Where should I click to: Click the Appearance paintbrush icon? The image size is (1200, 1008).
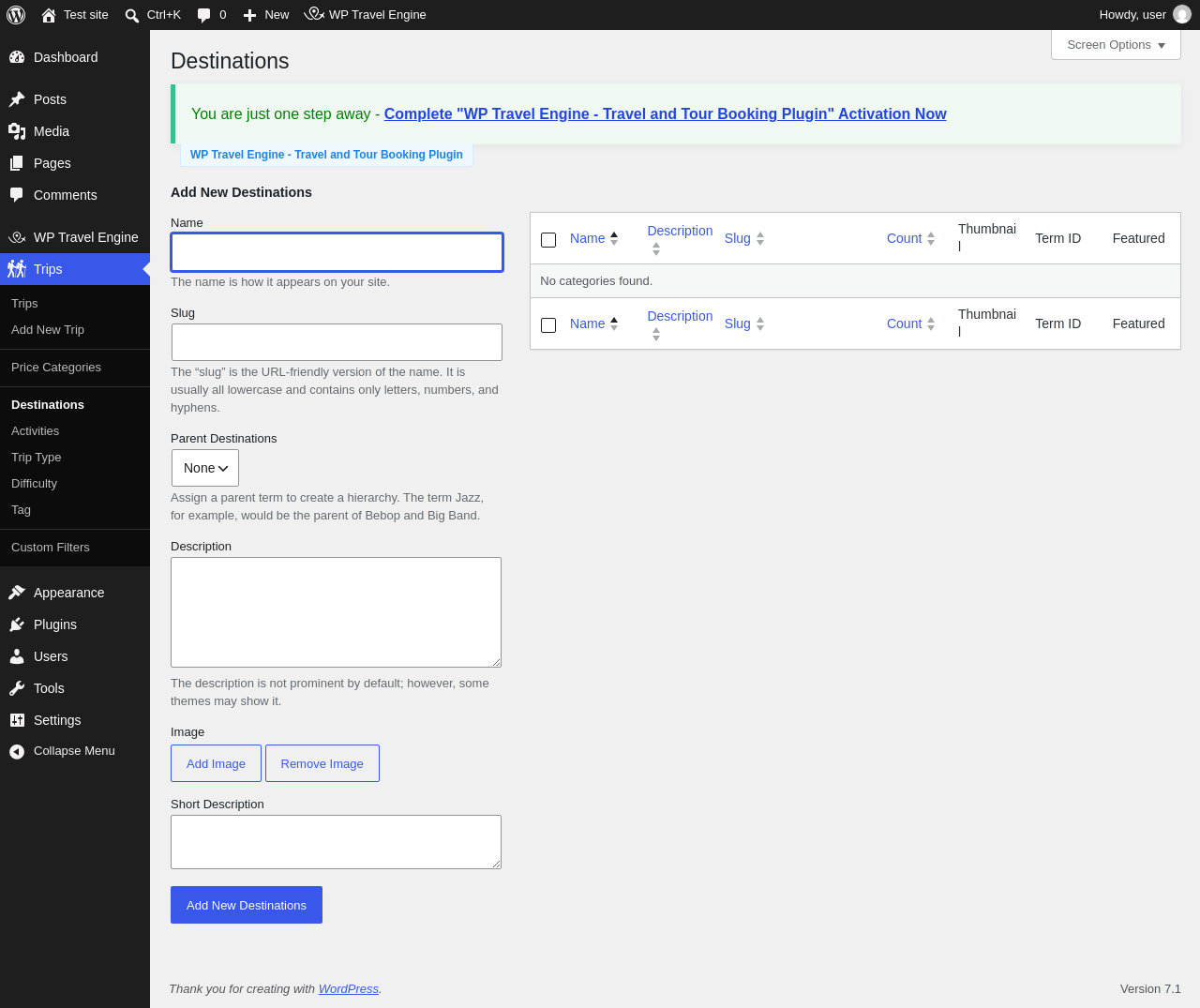[x=17, y=593]
